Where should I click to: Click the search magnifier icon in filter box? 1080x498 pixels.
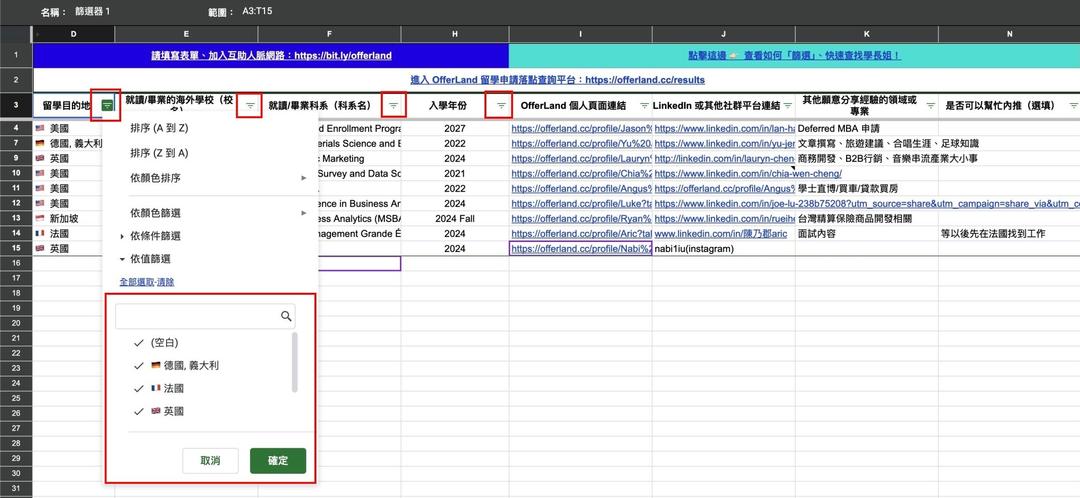[286, 316]
